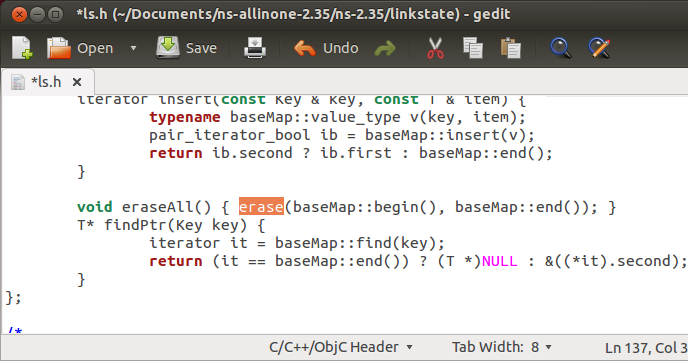Paste from the clipboard icon
The width and height of the screenshot is (688, 361).
[510, 48]
